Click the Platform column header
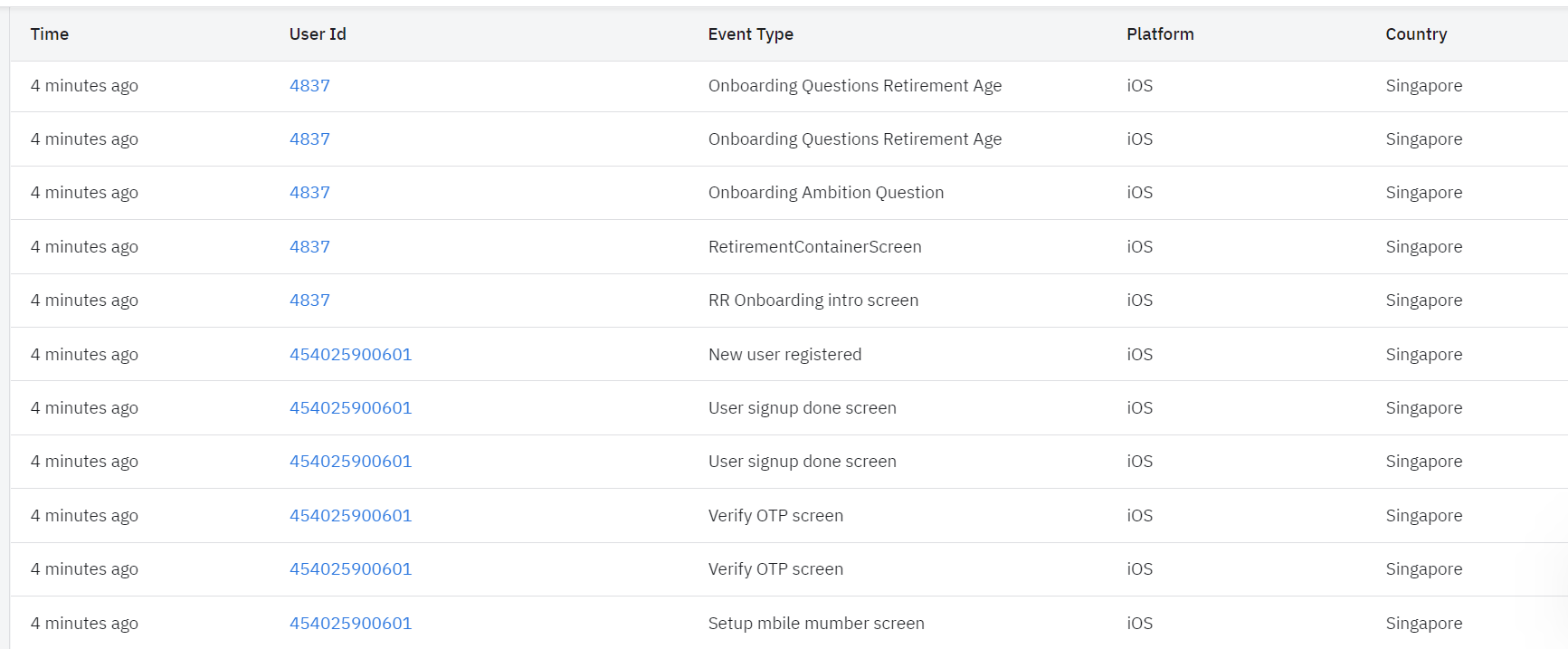Screen dimensions: 1568x649 click(x=1160, y=34)
